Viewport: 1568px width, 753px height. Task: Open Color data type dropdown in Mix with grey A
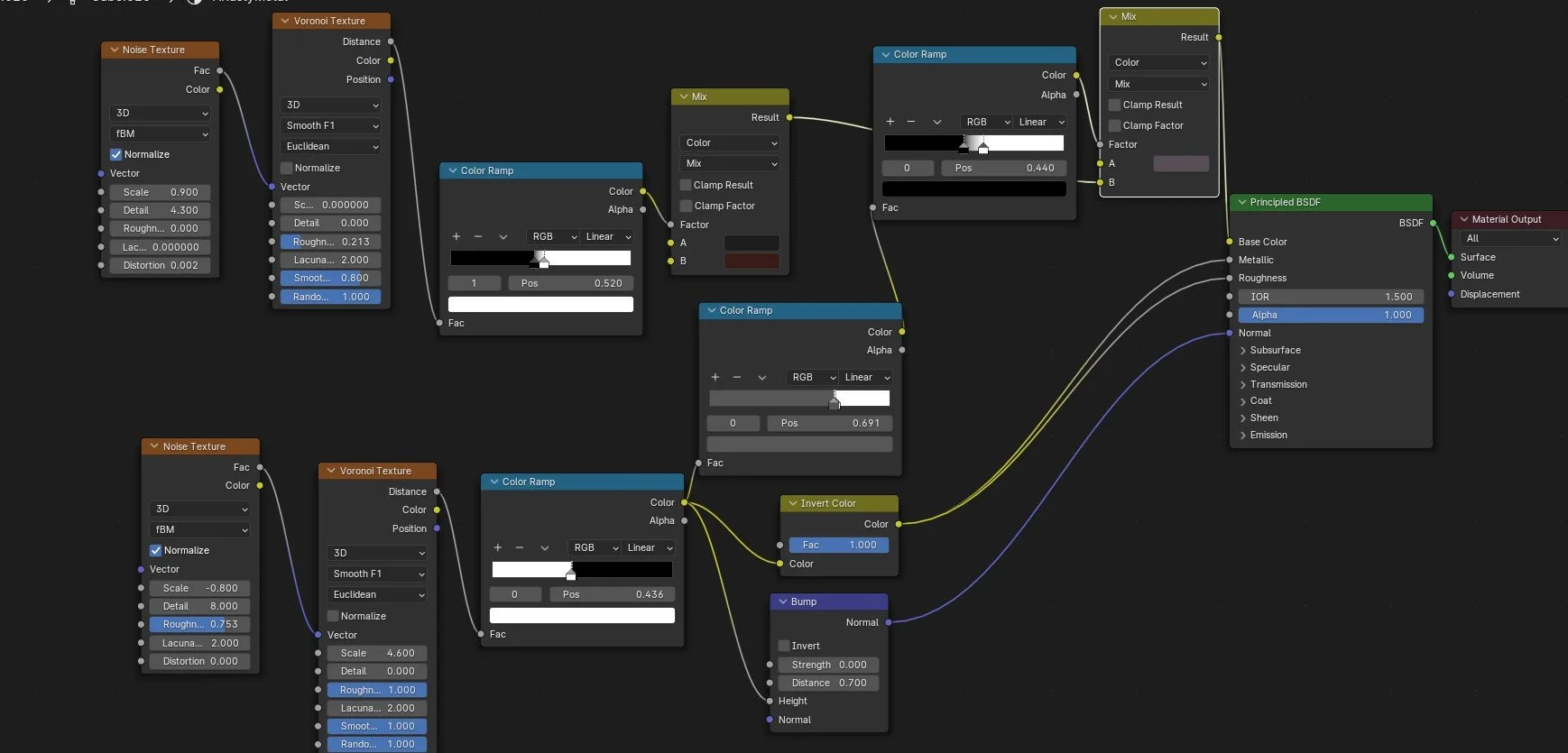pyautogui.click(x=1158, y=62)
